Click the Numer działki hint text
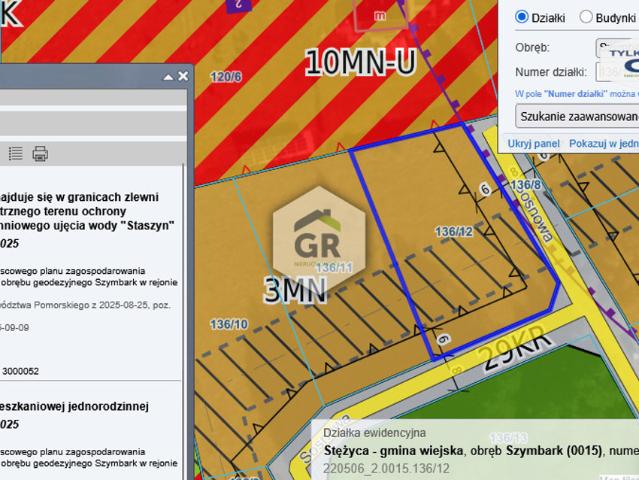639x480 pixels. (x=577, y=94)
